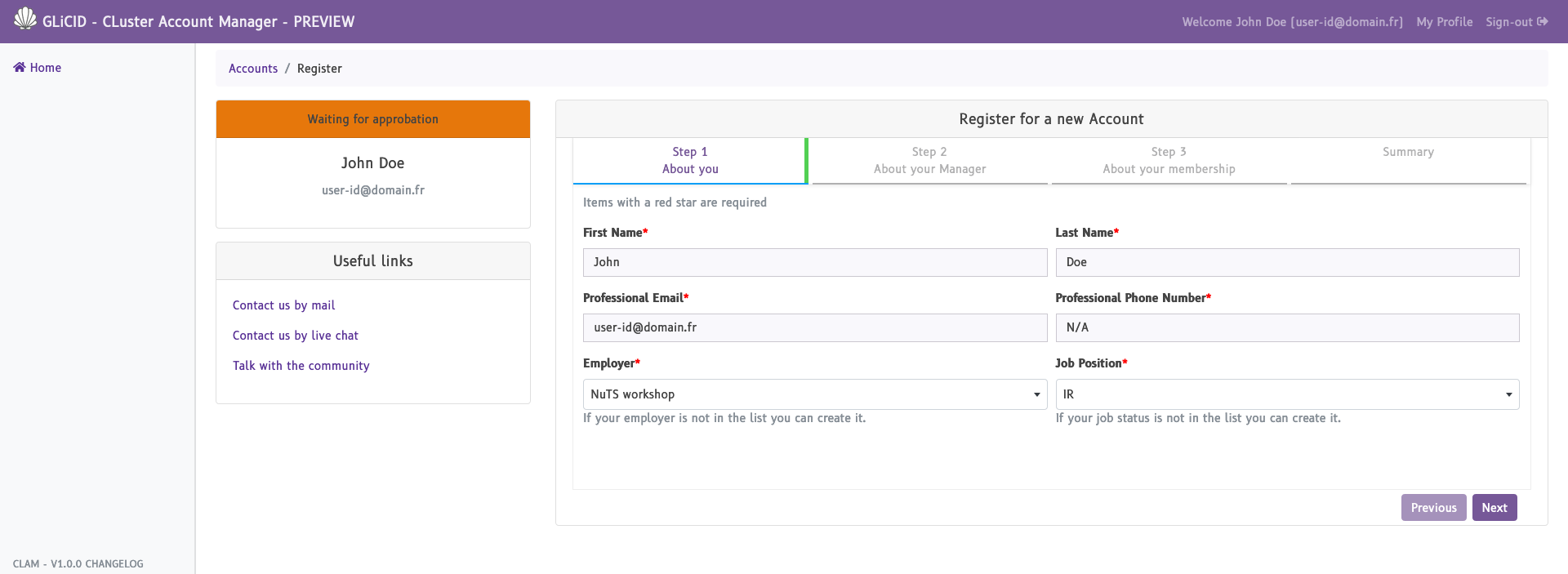Image resolution: width=1568 pixels, height=574 pixels.
Task: Click the GLiCID shell logo icon
Action: [25, 19]
